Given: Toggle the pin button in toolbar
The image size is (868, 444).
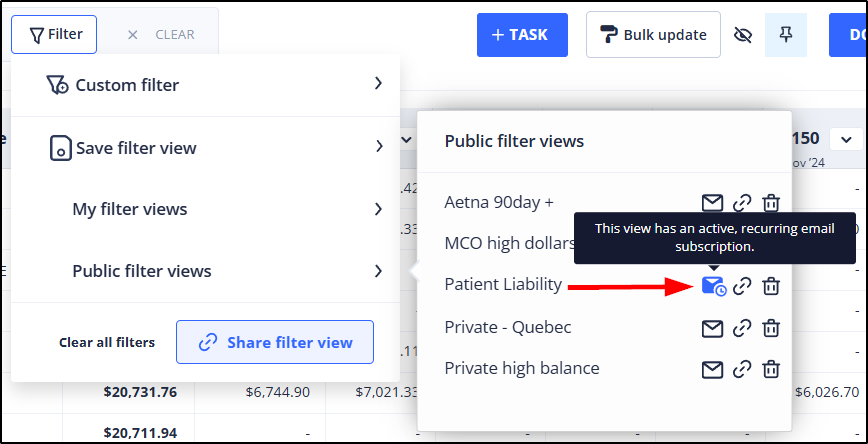Looking at the screenshot, I should click(x=785, y=35).
